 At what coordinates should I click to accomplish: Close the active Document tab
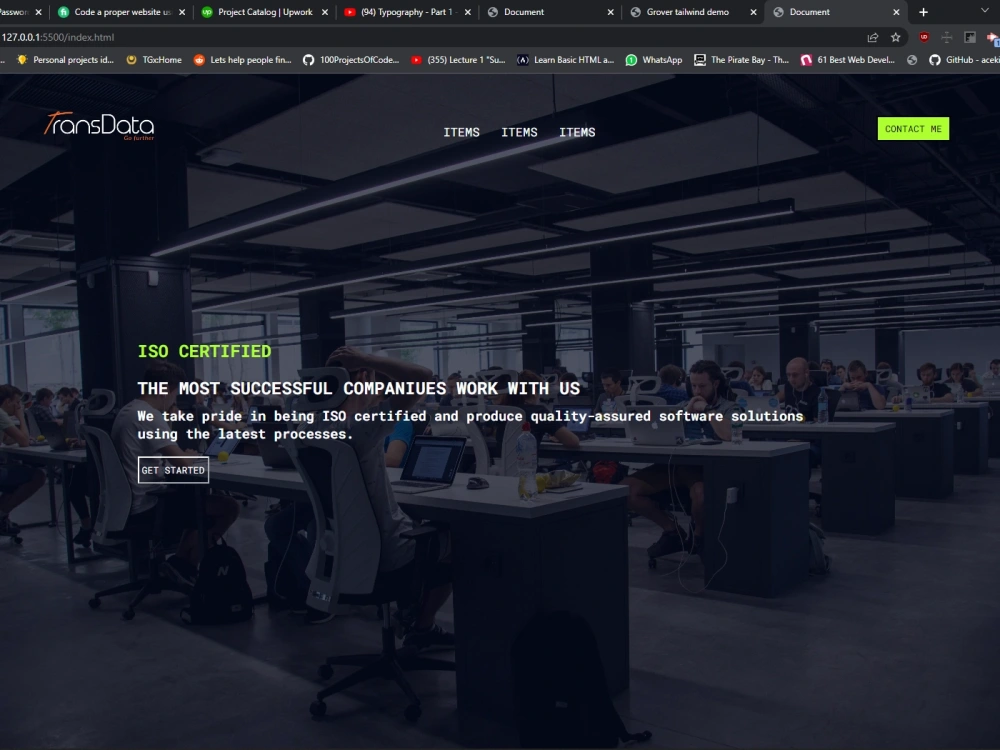(x=896, y=12)
